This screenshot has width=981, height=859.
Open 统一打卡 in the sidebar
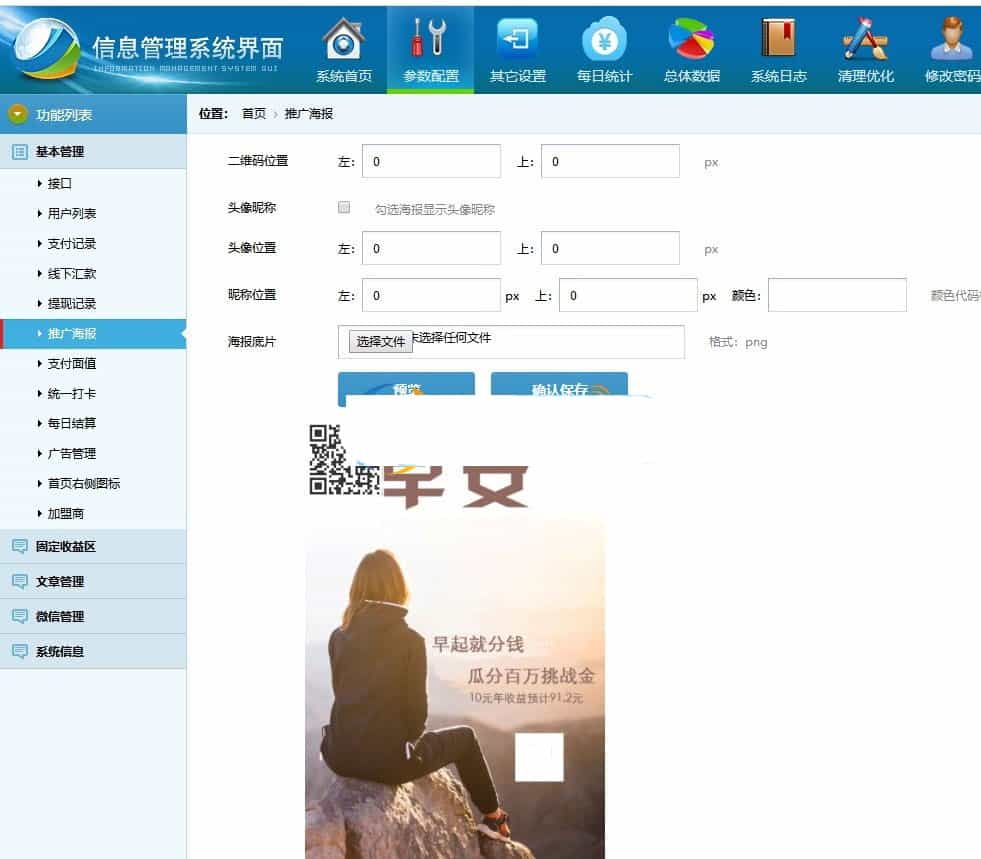point(72,394)
